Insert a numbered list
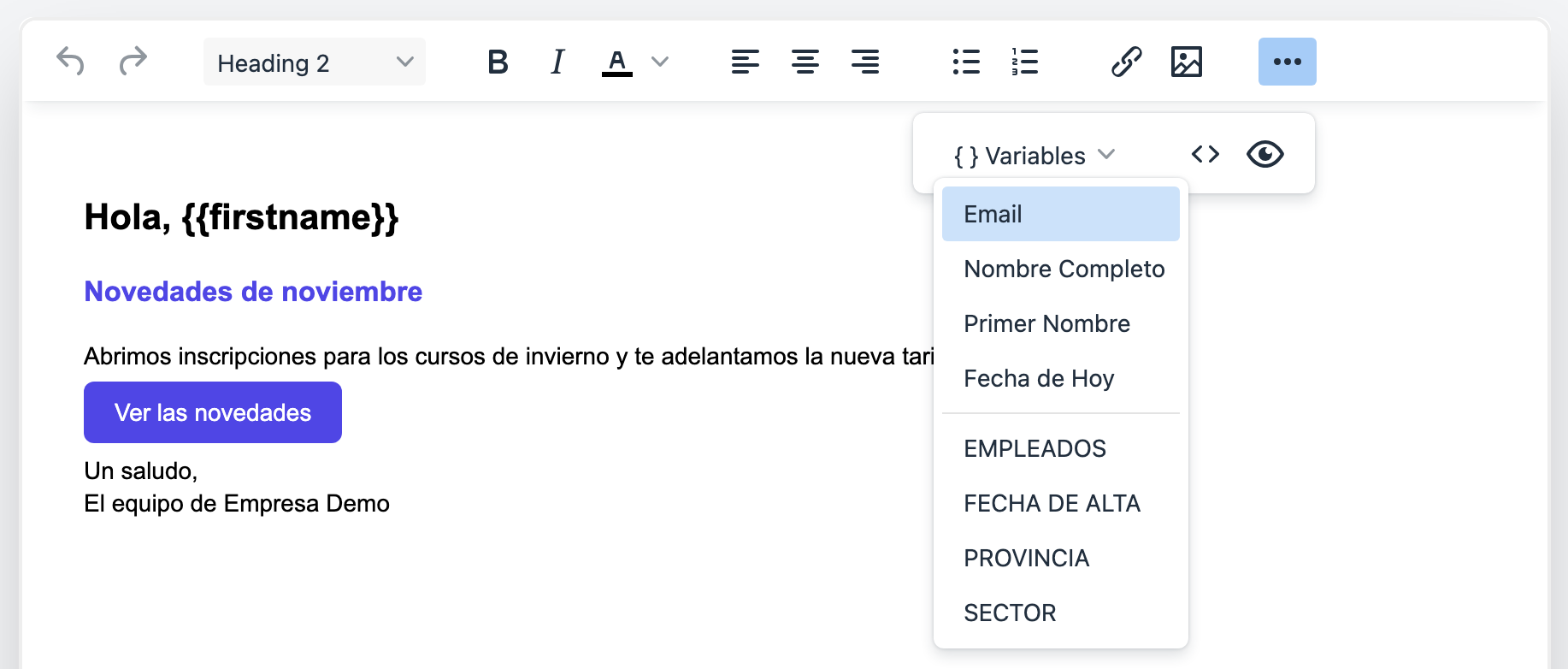Viewport: 1568px width, 669px height. pos(1024,62)
